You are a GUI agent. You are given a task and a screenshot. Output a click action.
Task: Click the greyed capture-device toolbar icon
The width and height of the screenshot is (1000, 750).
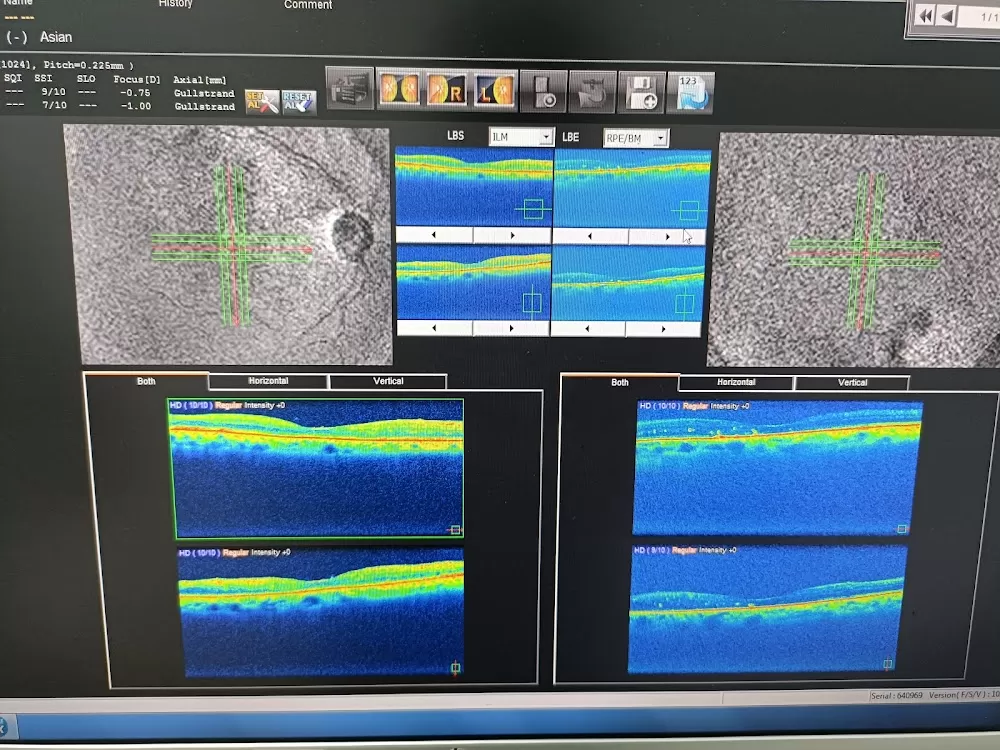click(x=543, y=92)
